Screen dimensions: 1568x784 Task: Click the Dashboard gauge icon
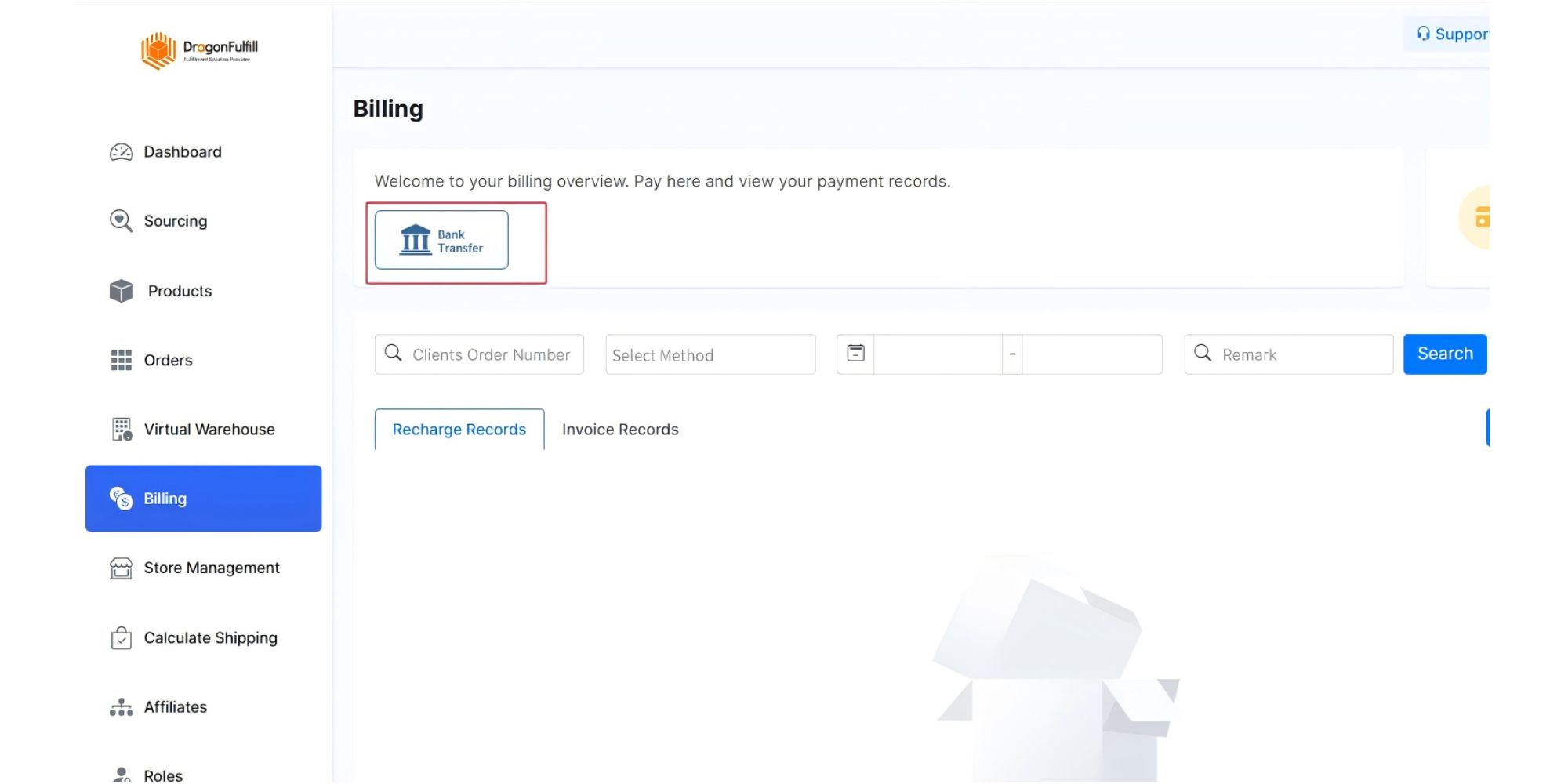tap(121, 152)
